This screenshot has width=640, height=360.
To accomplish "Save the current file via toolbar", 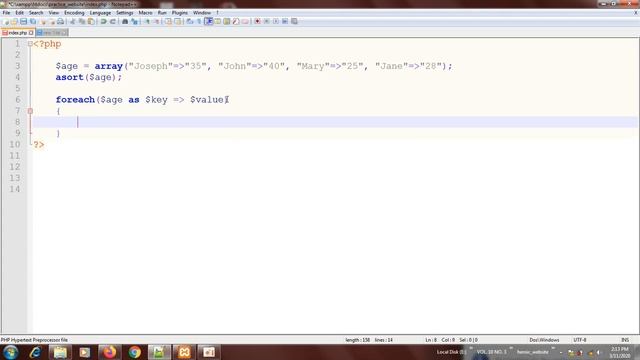I will coord(23,21).
